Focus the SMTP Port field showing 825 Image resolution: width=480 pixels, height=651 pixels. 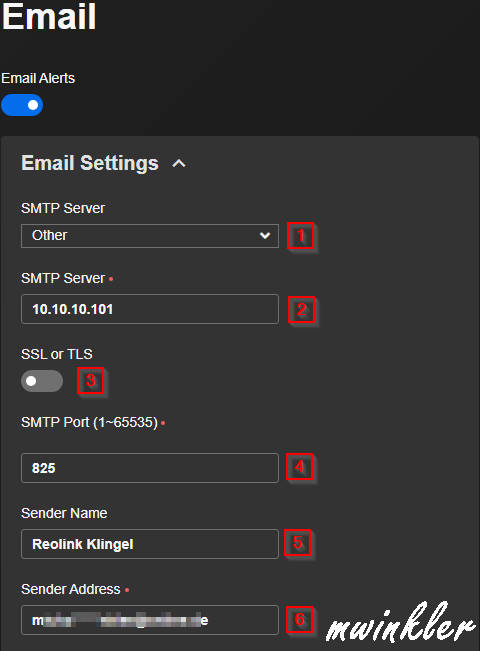click(x=150, y=468)
